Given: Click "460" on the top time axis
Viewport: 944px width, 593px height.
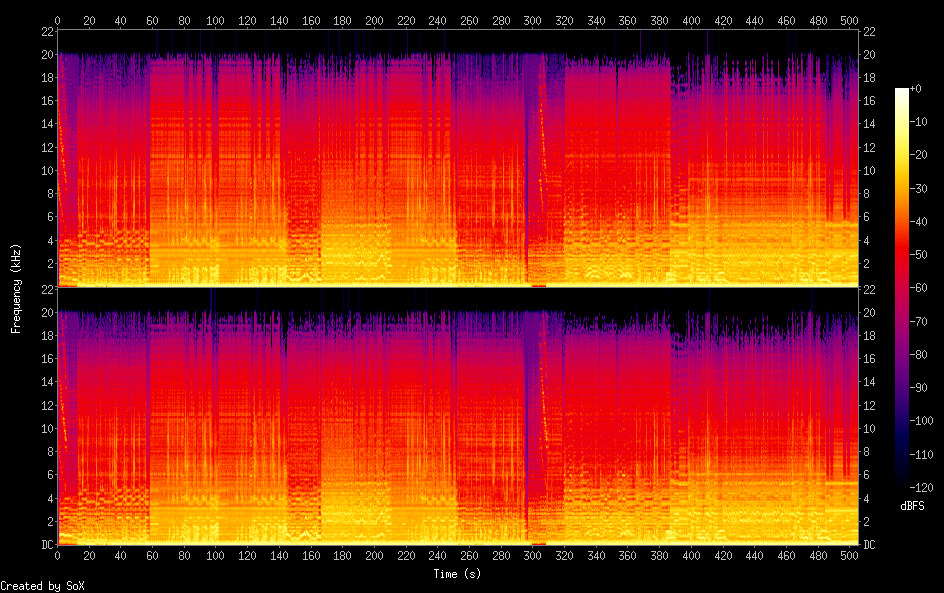Looking at the screenshot, I should [x=786, y=20].
